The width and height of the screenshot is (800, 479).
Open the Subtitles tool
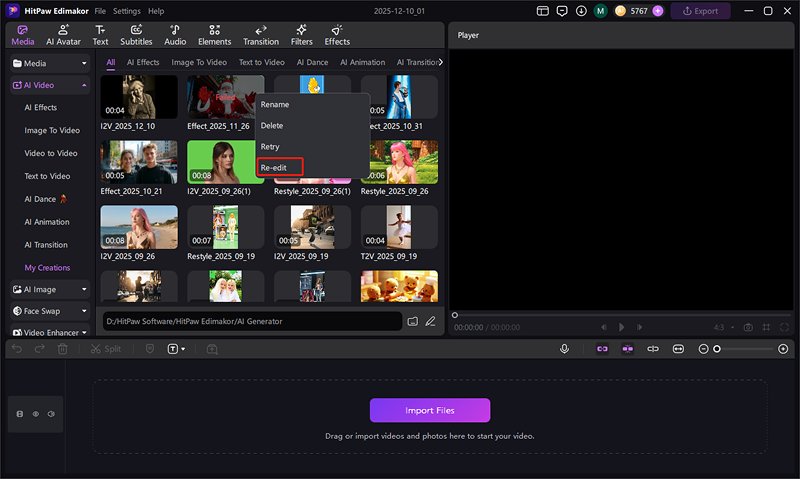136,35
